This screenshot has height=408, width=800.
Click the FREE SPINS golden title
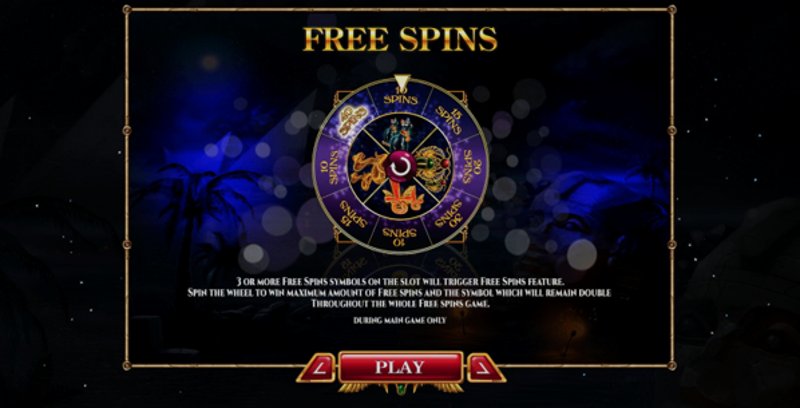coord(400,39)
